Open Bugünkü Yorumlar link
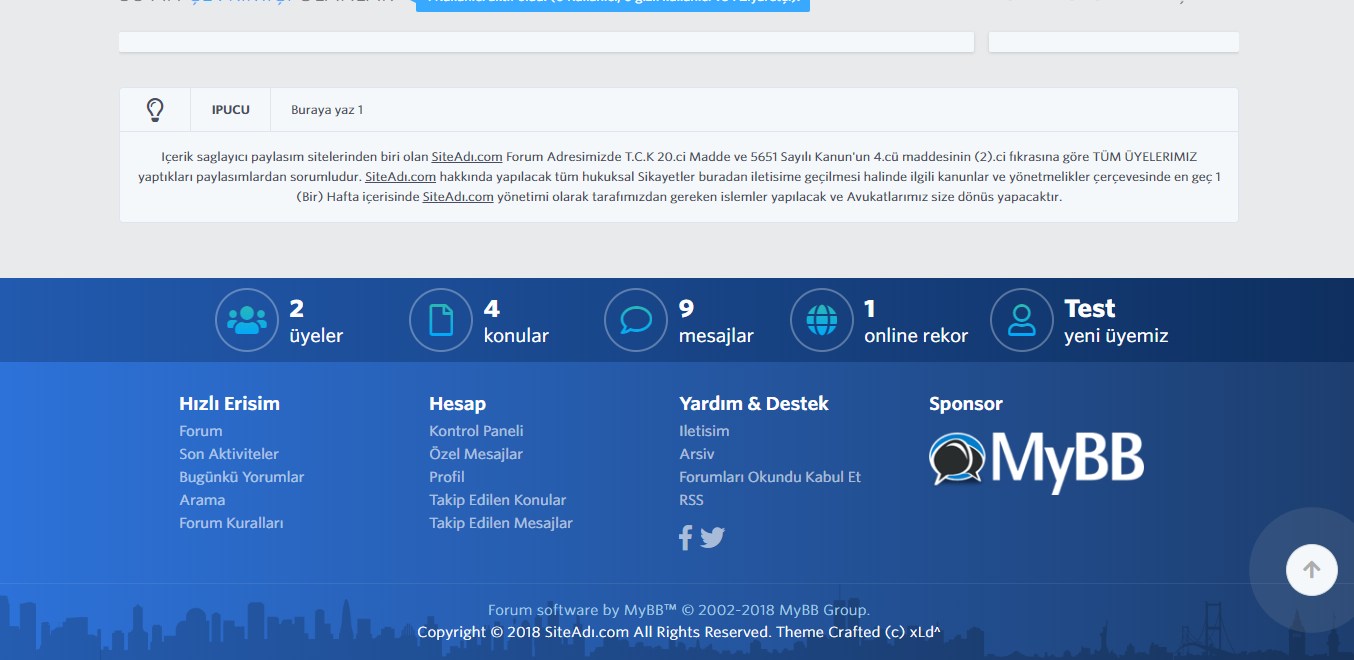Viewport: 1354px width, 660px height. 241,477
